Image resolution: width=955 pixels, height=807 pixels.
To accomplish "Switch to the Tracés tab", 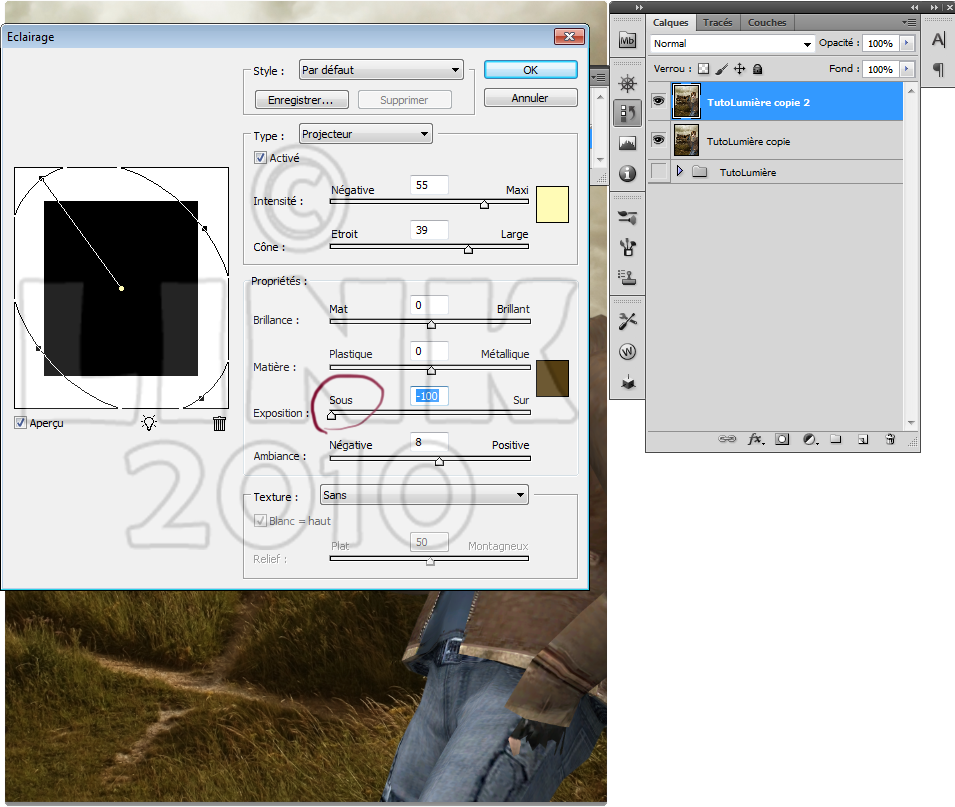I will pos(717,22).
